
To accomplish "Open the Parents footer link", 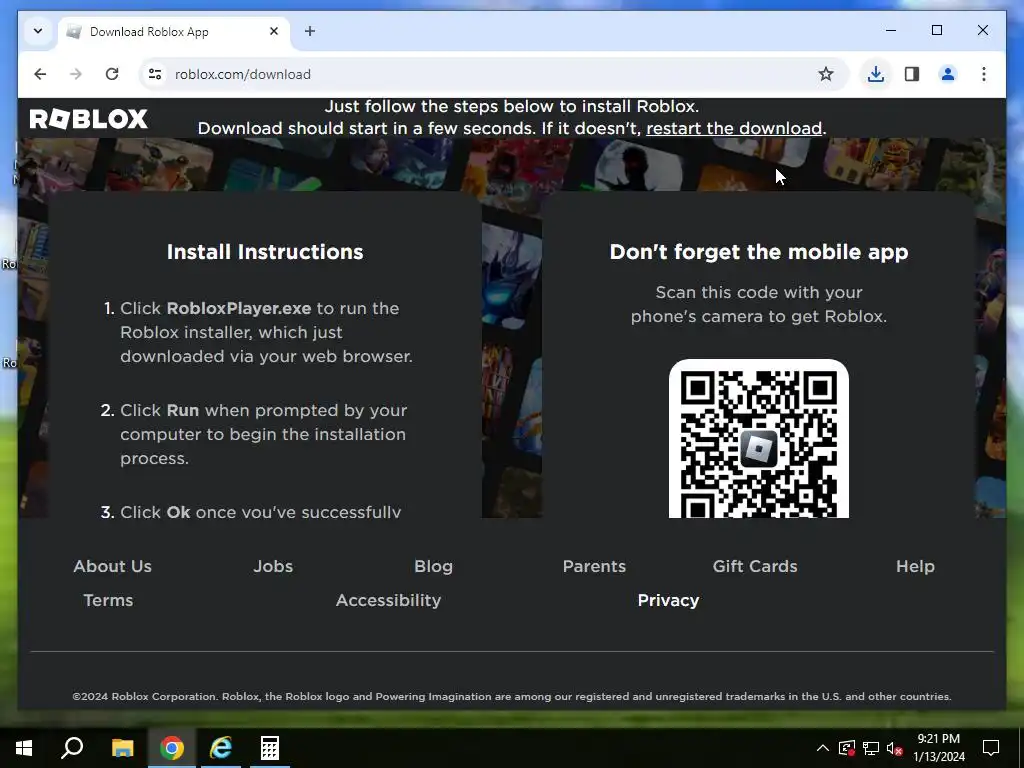I will (594, 566).
